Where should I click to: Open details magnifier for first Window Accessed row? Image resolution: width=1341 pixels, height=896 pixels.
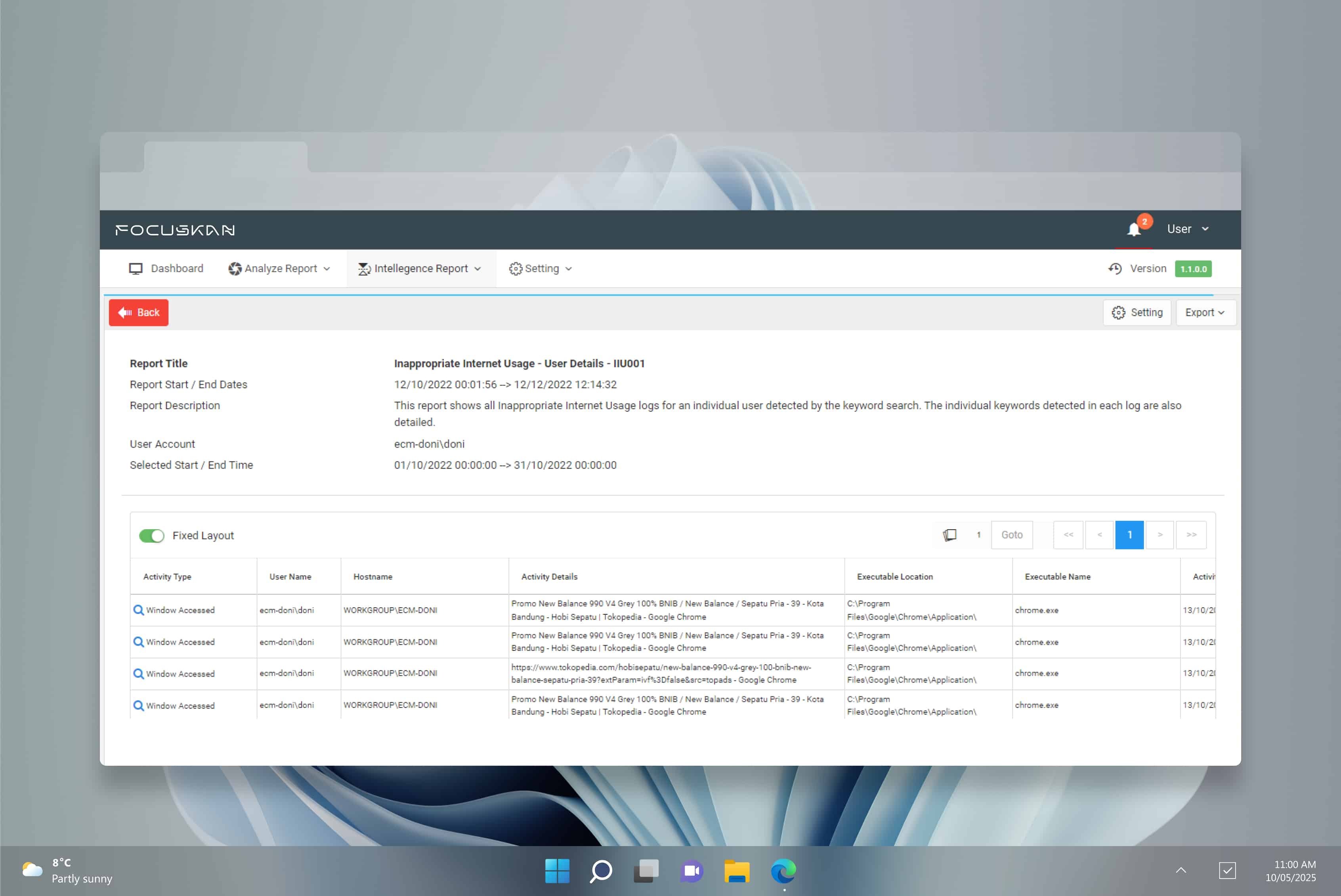[x=138, y=610]
